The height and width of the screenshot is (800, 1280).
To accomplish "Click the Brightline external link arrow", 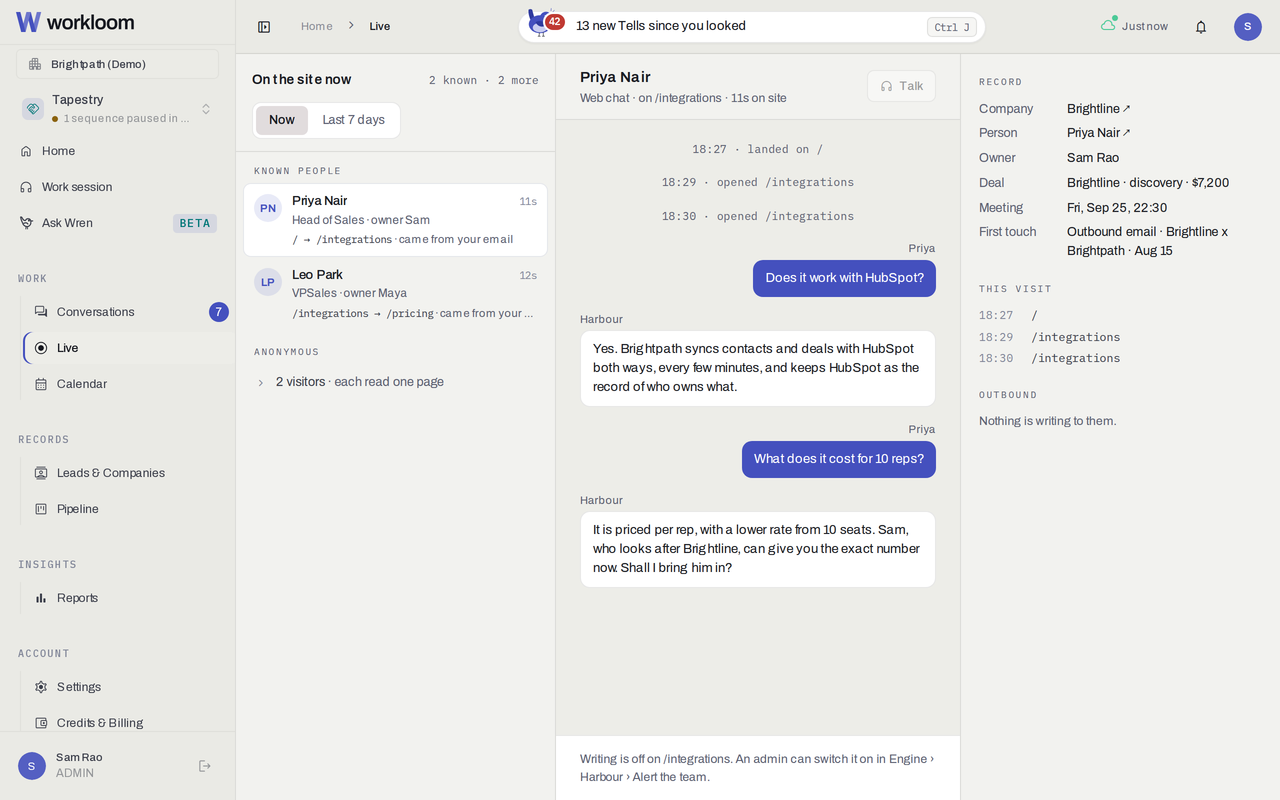I will 1127,108.
